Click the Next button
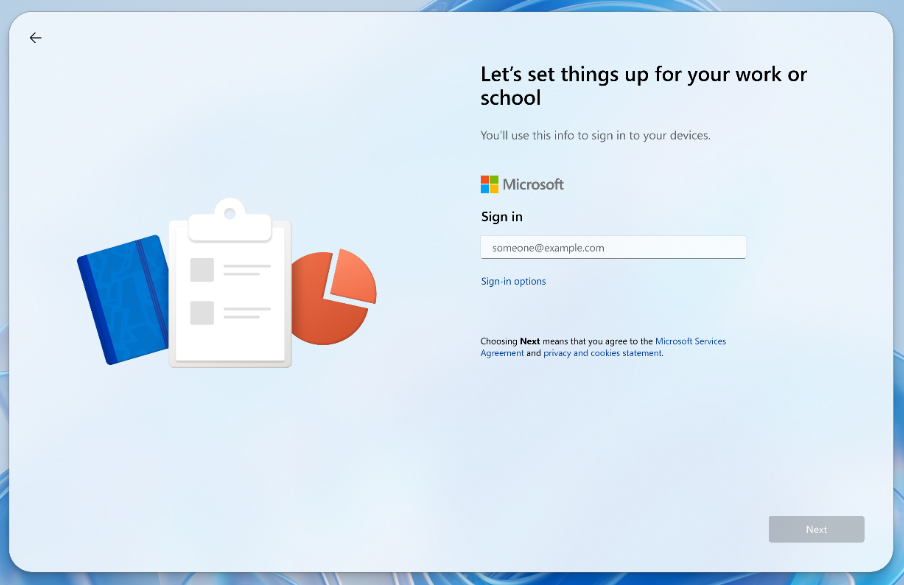904x585 pixels. click(x=816, y=529)
